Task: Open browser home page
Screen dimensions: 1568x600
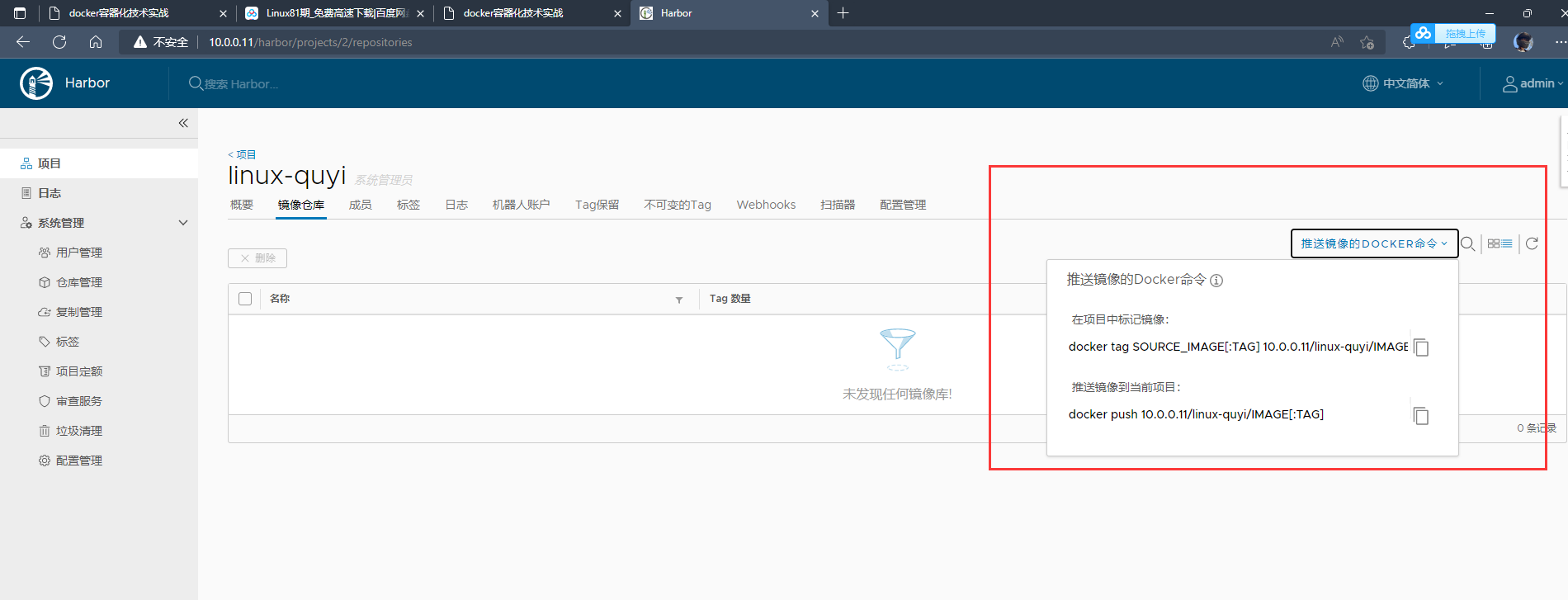Action: click(x=96, y=42)
